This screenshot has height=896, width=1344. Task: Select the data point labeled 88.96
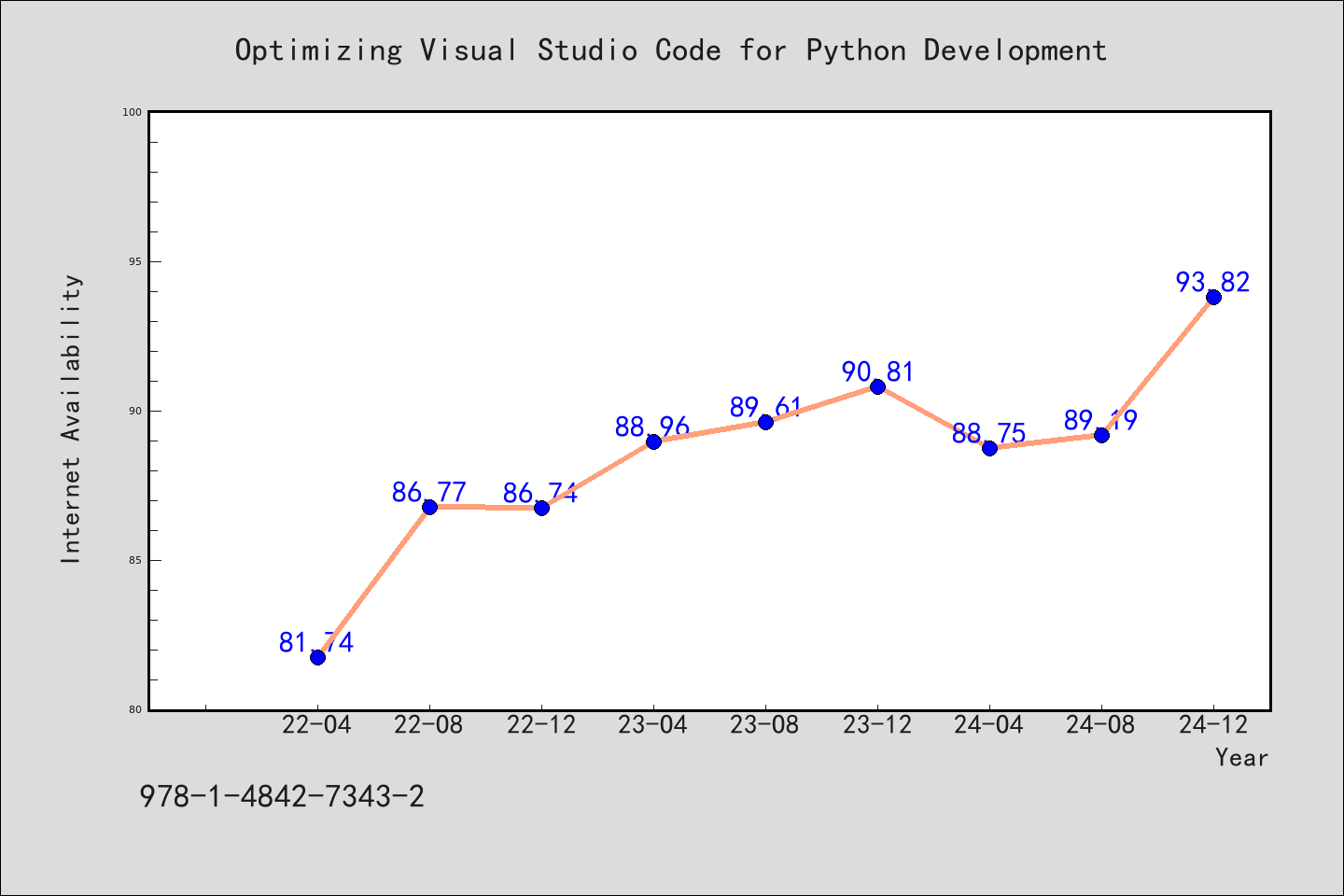(653, 441)
